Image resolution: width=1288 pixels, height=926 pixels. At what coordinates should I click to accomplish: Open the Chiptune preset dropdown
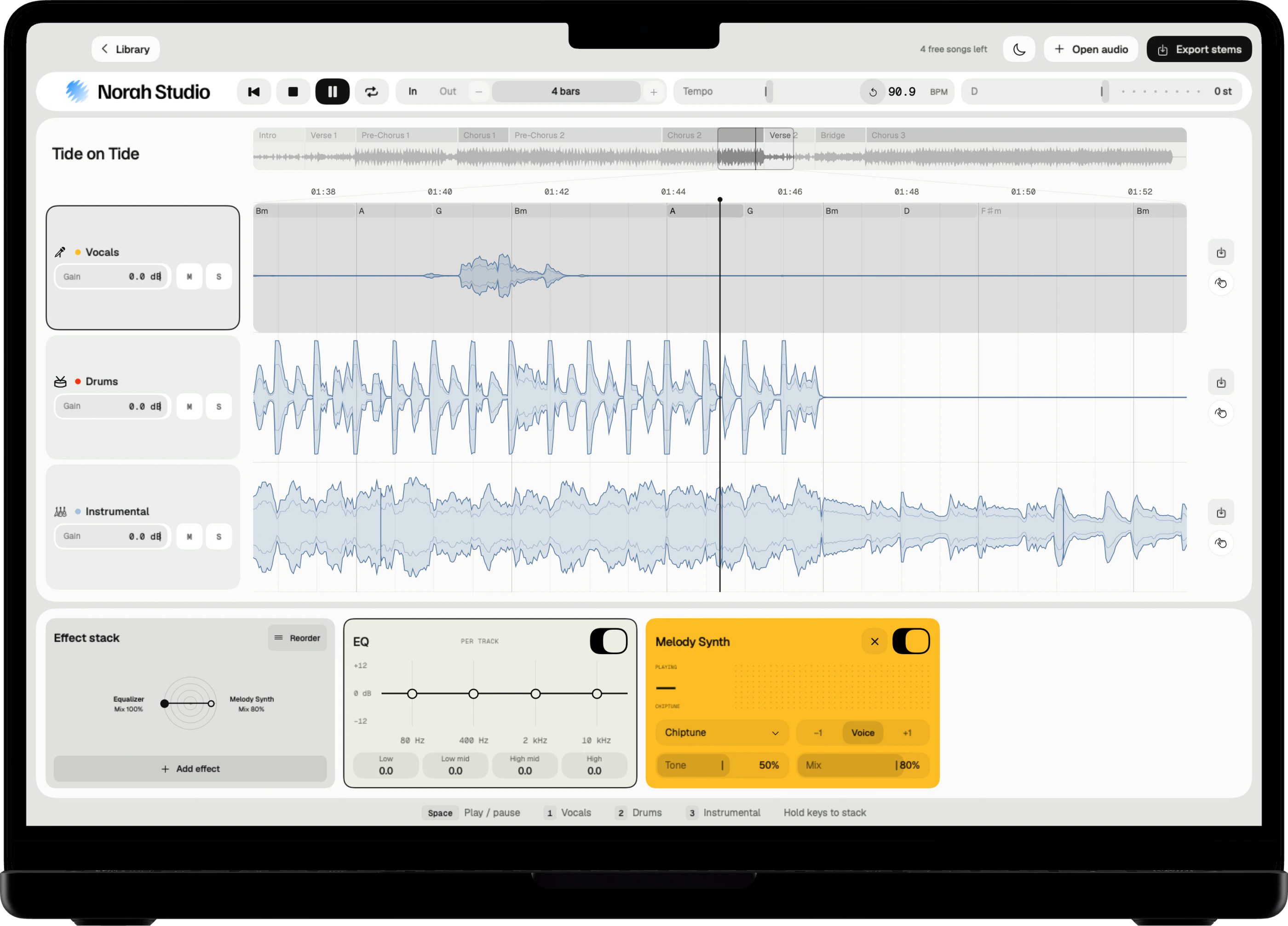(722, 733)
